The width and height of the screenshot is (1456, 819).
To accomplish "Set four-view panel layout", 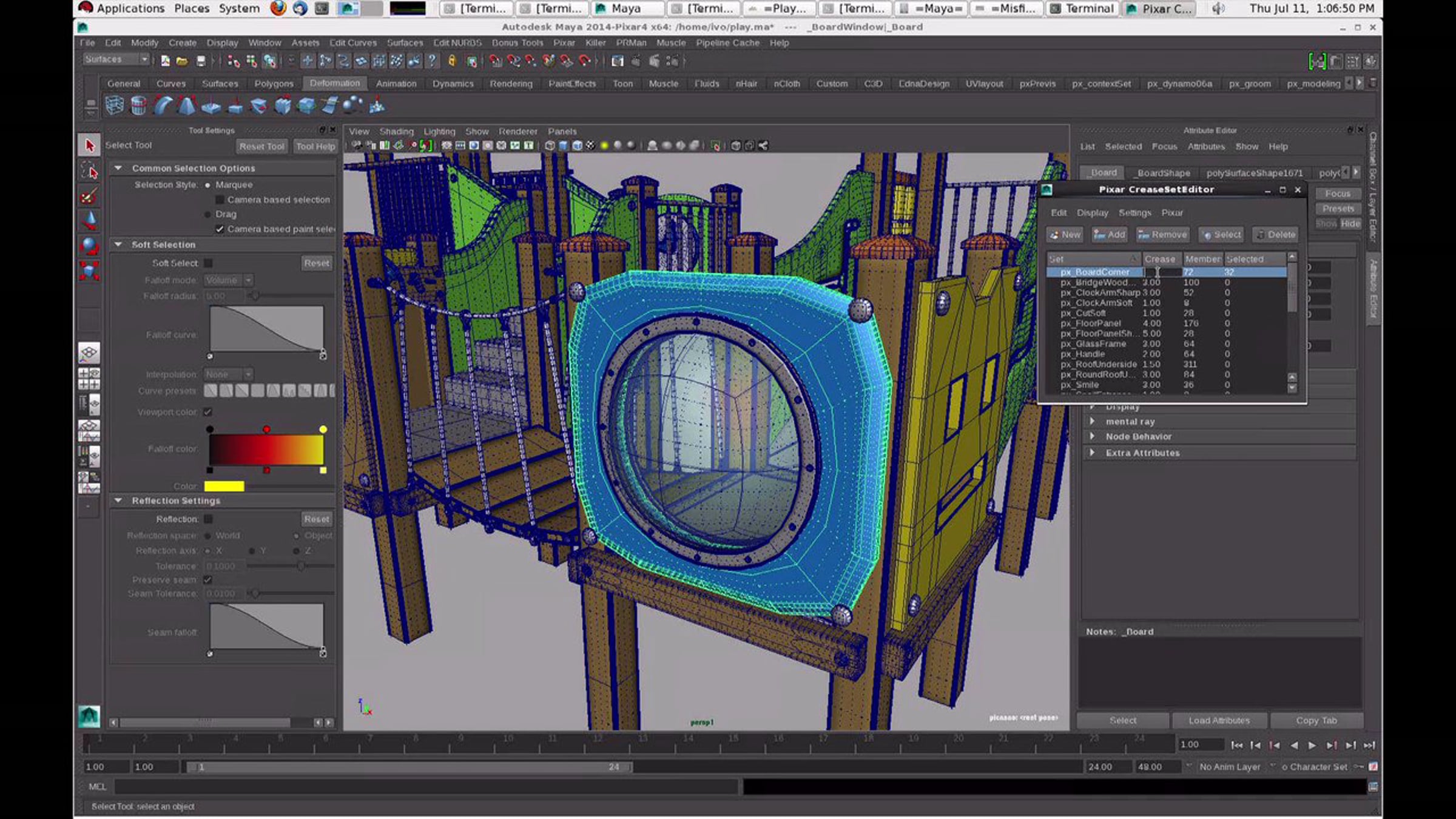I will (x=89, y=379).
